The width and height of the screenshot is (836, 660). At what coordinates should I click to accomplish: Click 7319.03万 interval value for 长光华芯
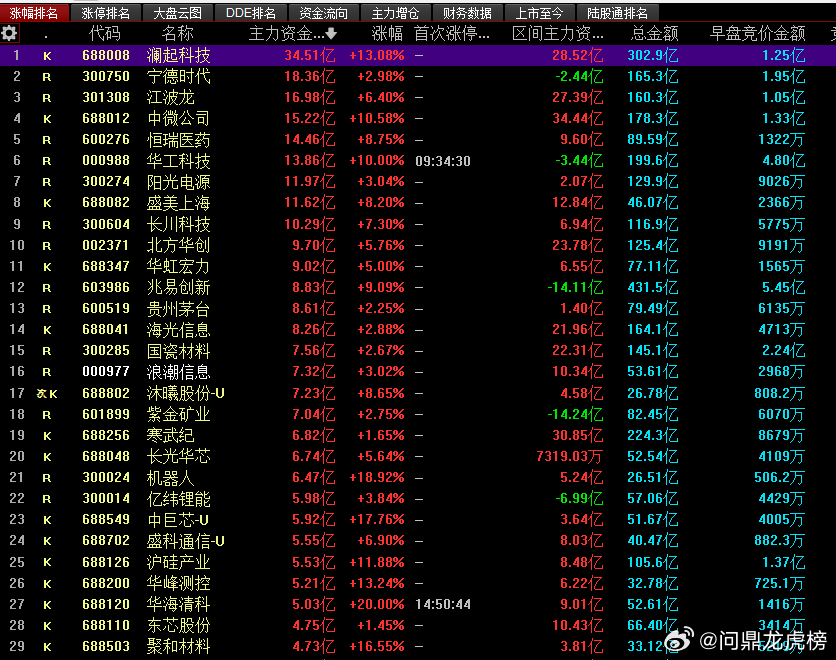[x=570, y=457]
